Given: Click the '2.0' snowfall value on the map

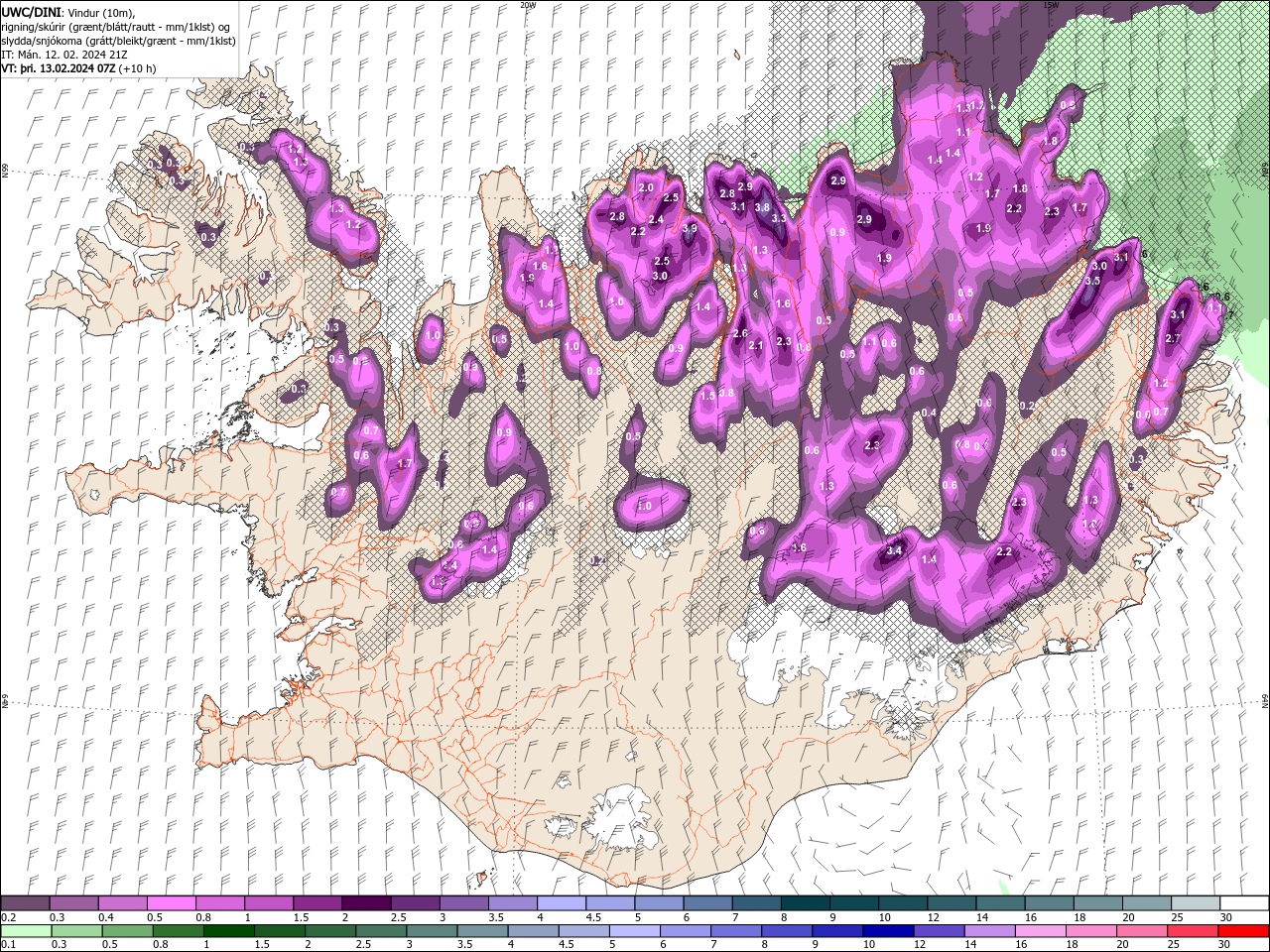Looking at the screenshot, I should 646,187.
